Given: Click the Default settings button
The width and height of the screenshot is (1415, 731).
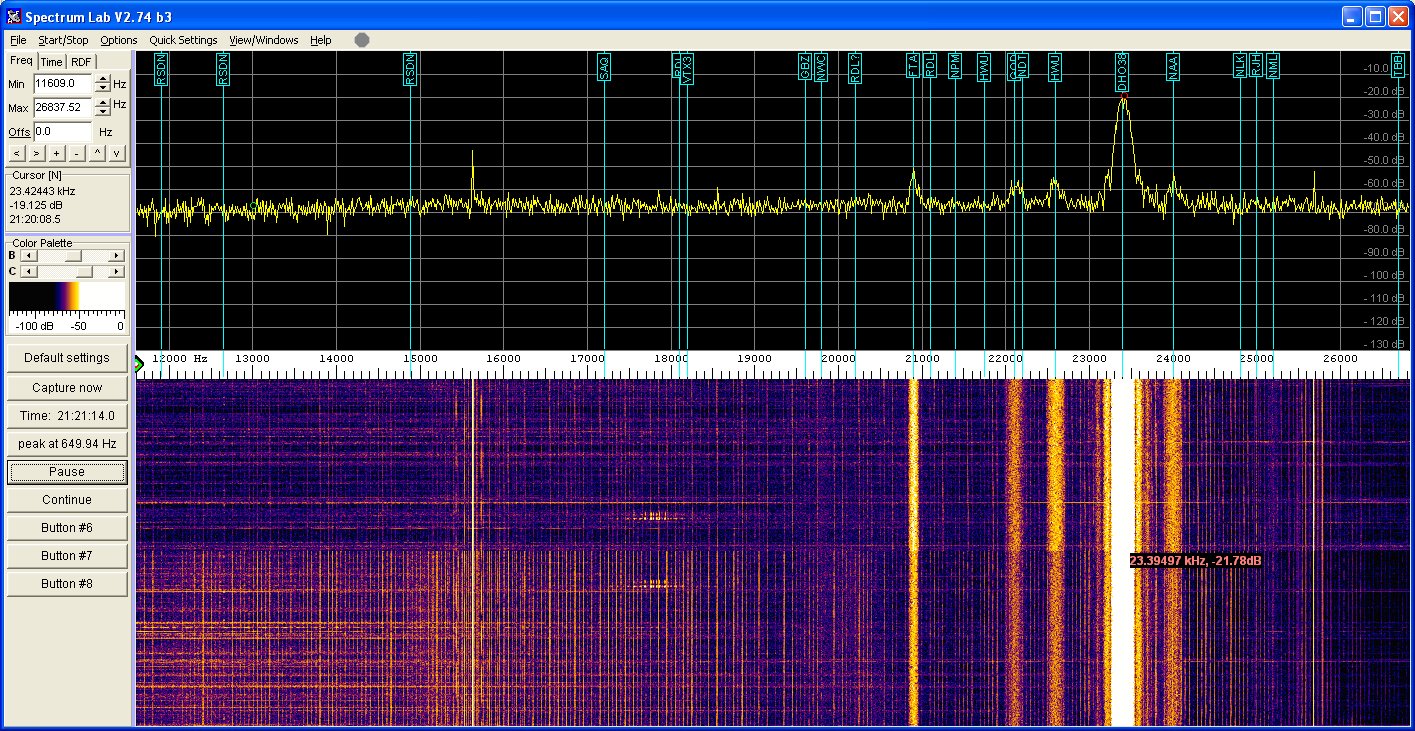Looking at the screenshot, I should pyautogui.click(x=66, y=358).
